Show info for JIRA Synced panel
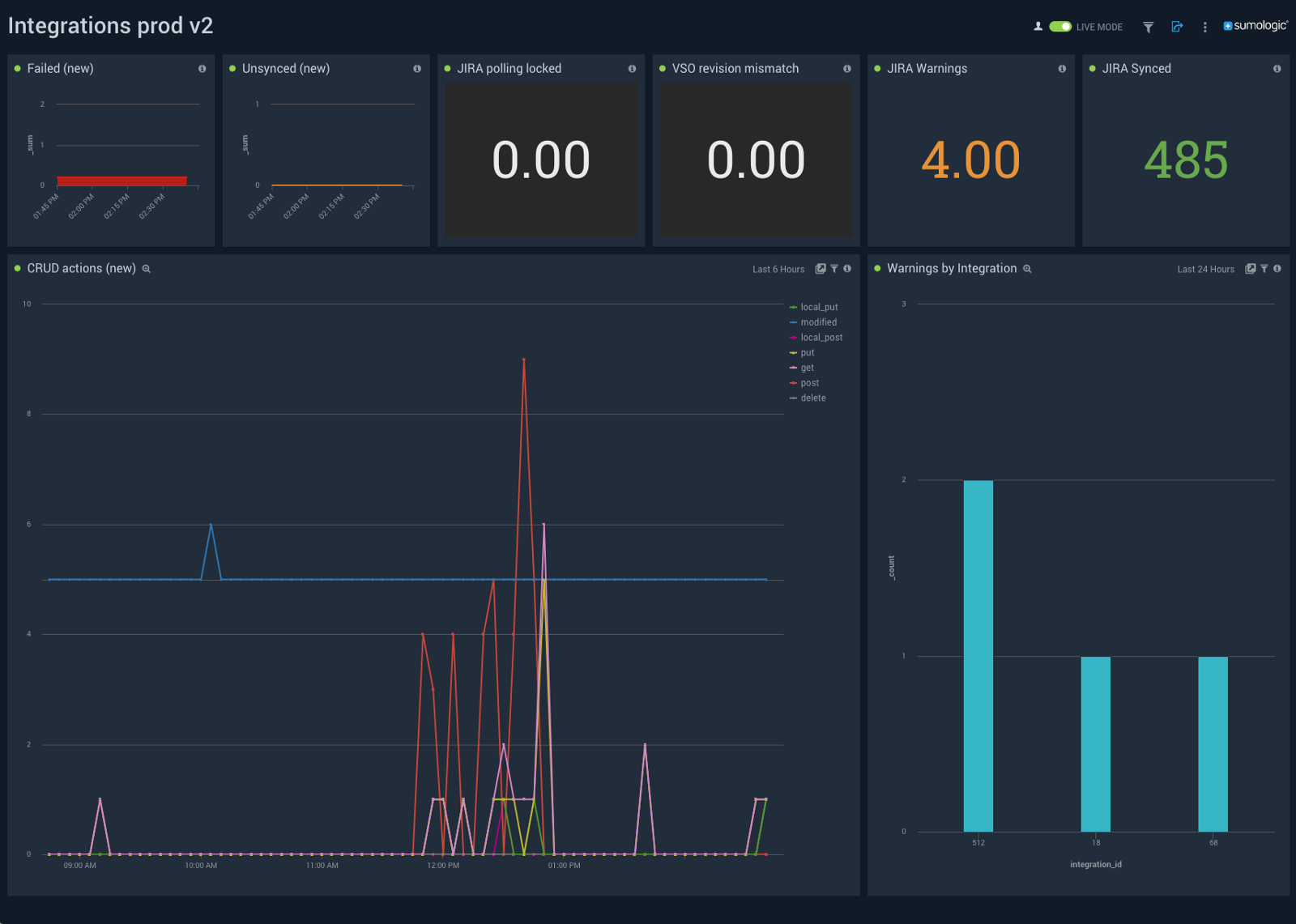 [1277, 69]
